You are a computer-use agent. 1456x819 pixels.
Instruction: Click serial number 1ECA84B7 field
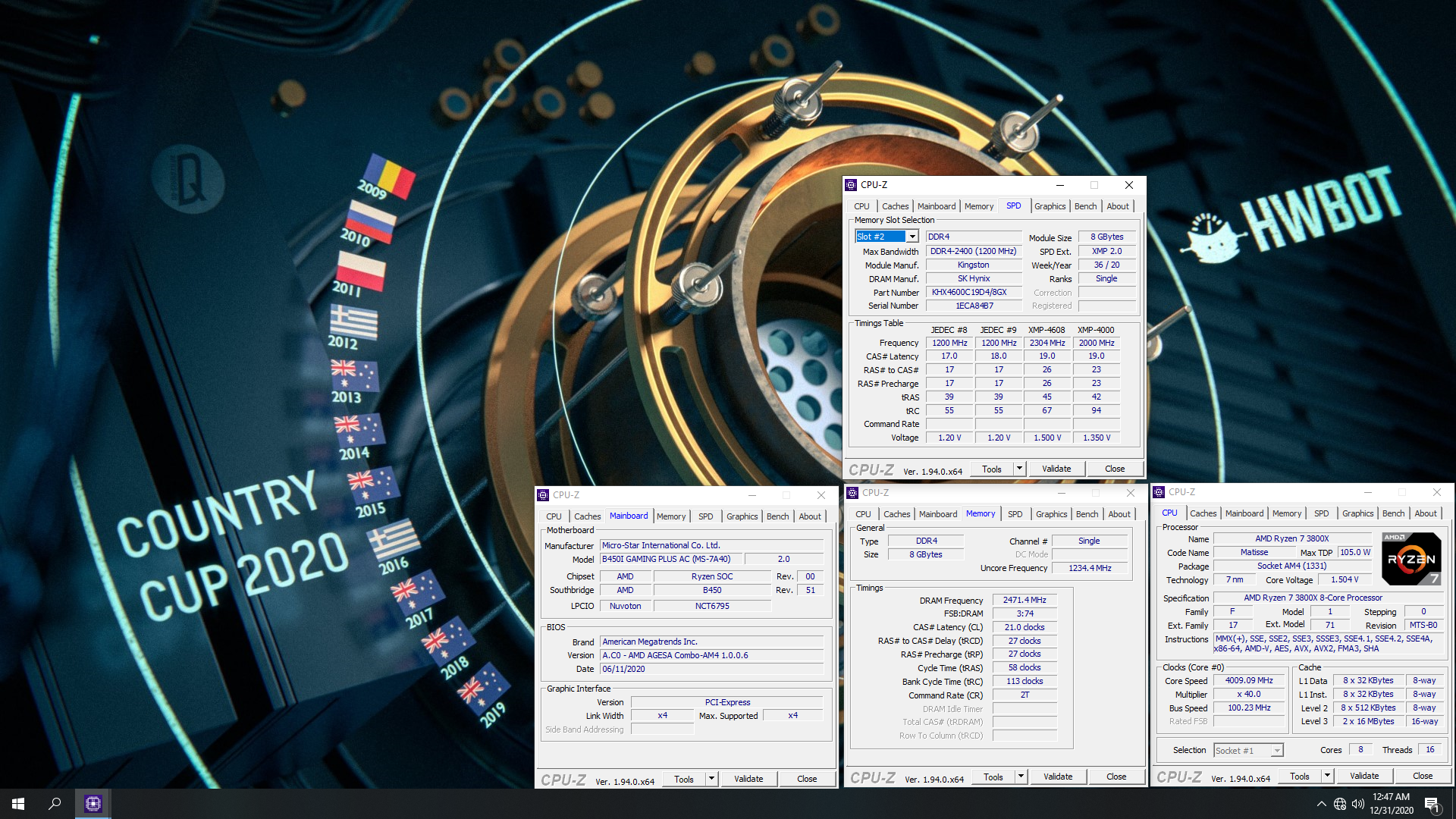(974, 306)
